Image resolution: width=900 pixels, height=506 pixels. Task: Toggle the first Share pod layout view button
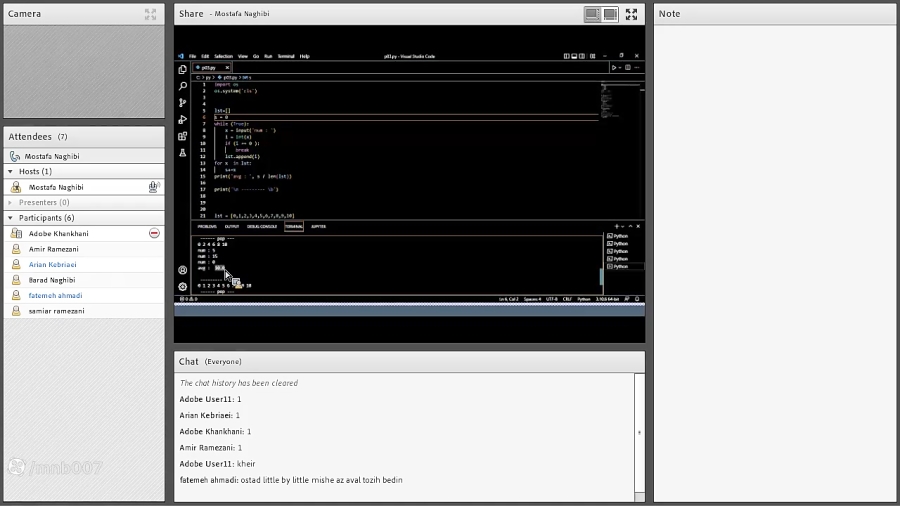click(x=592, y=14)
